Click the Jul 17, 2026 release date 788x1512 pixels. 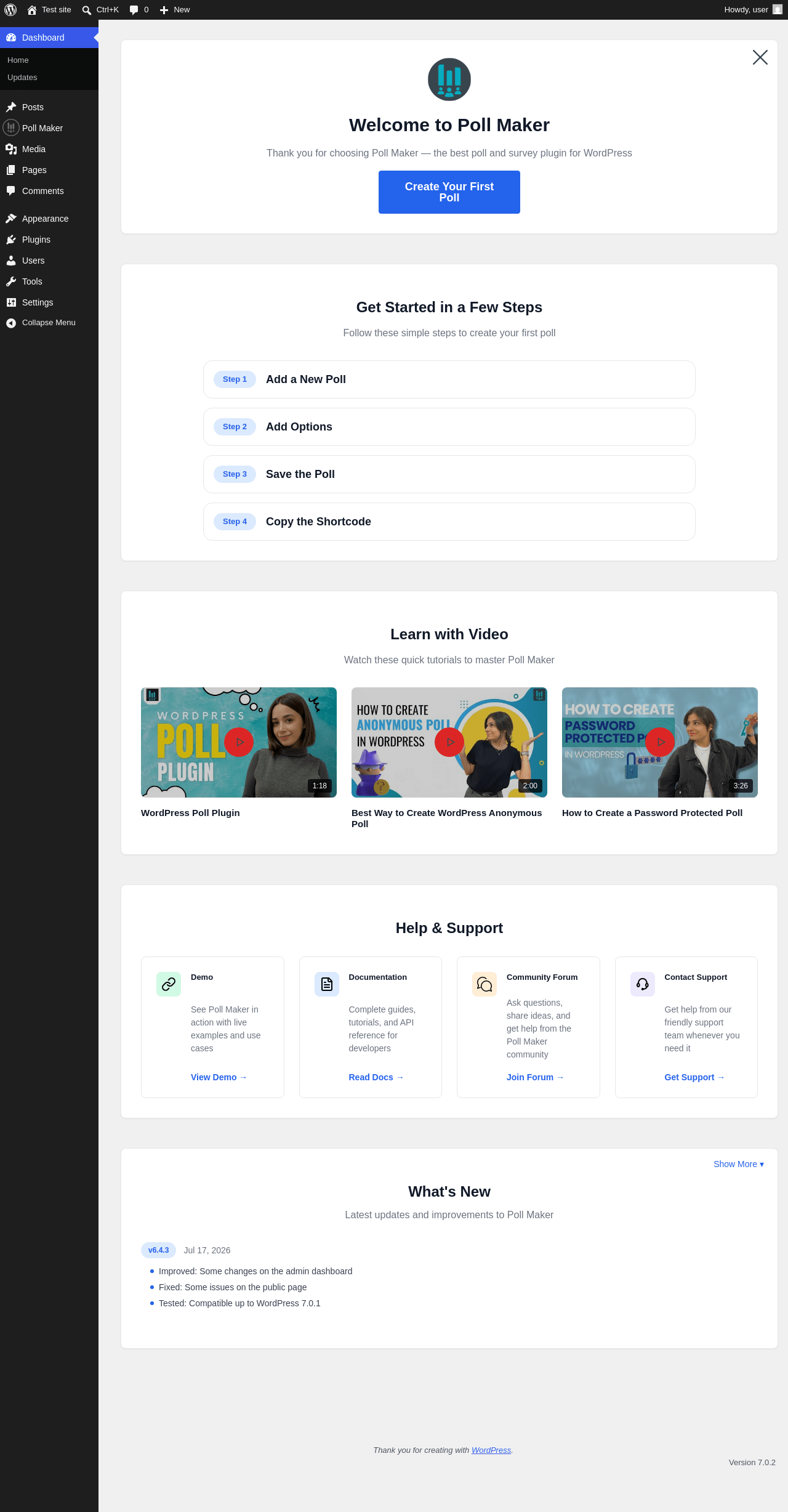[x=207, y=1250]
